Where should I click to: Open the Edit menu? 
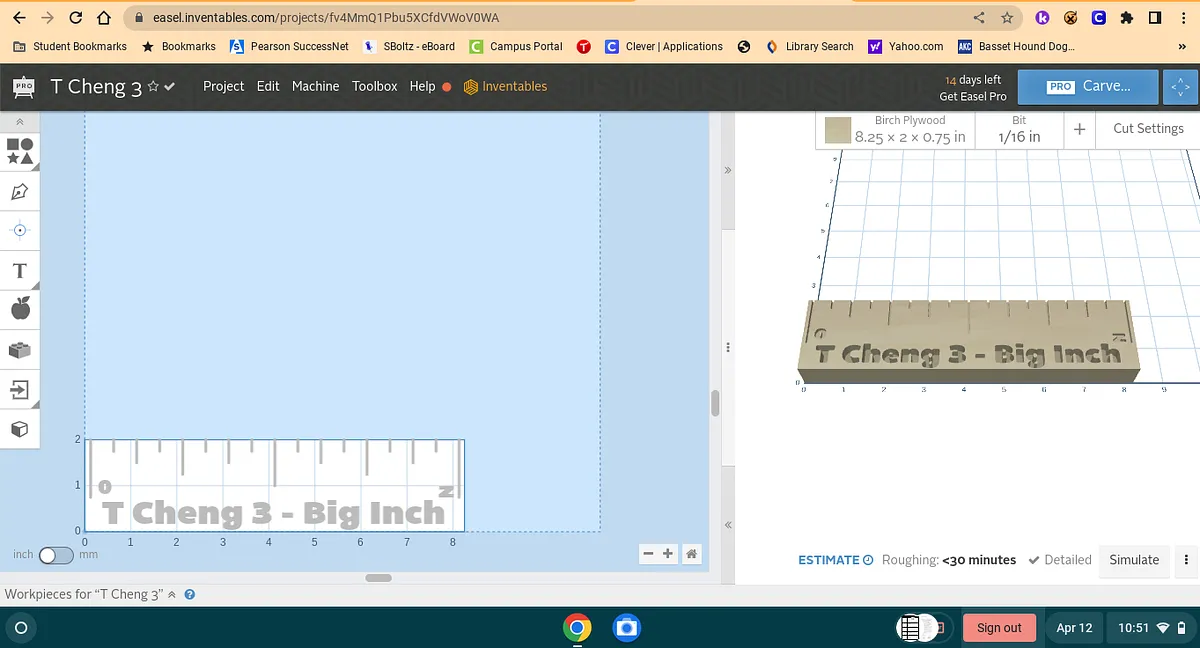268,86
